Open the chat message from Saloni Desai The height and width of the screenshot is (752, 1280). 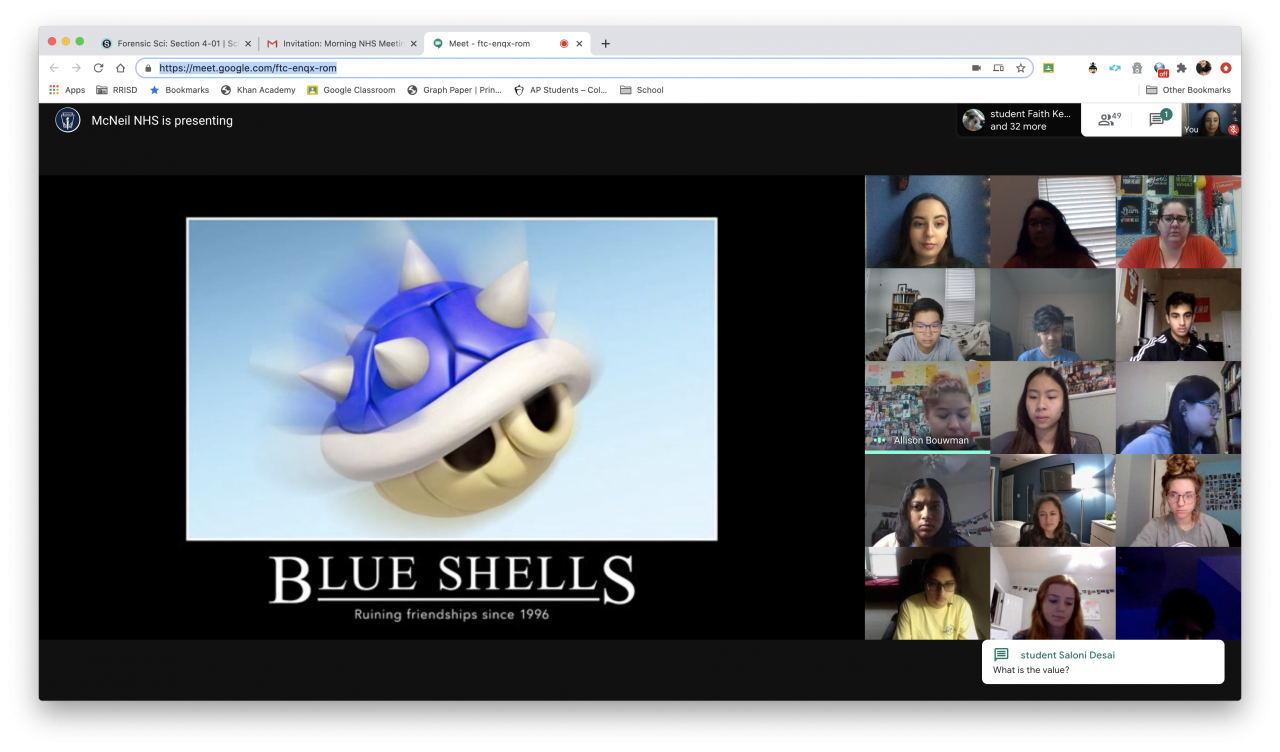(x=1102, y=662)
